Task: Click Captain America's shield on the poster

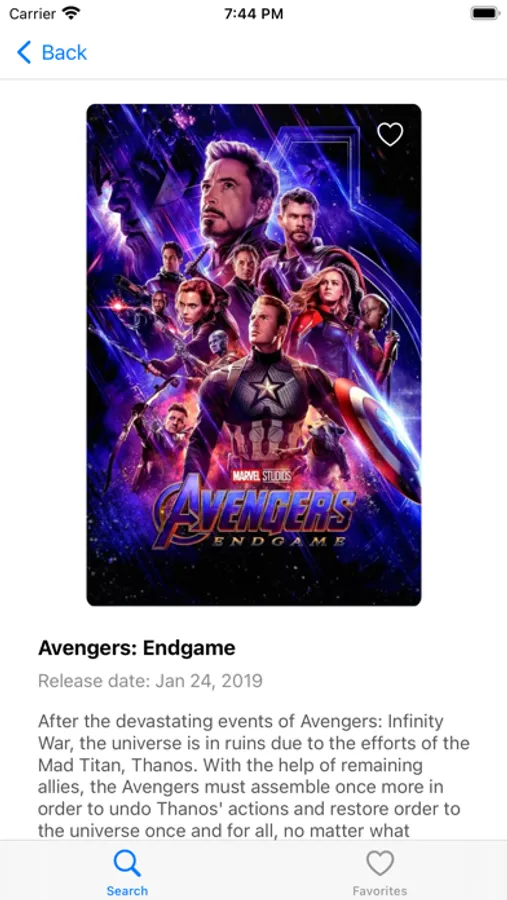Action: tap(376, 435)
